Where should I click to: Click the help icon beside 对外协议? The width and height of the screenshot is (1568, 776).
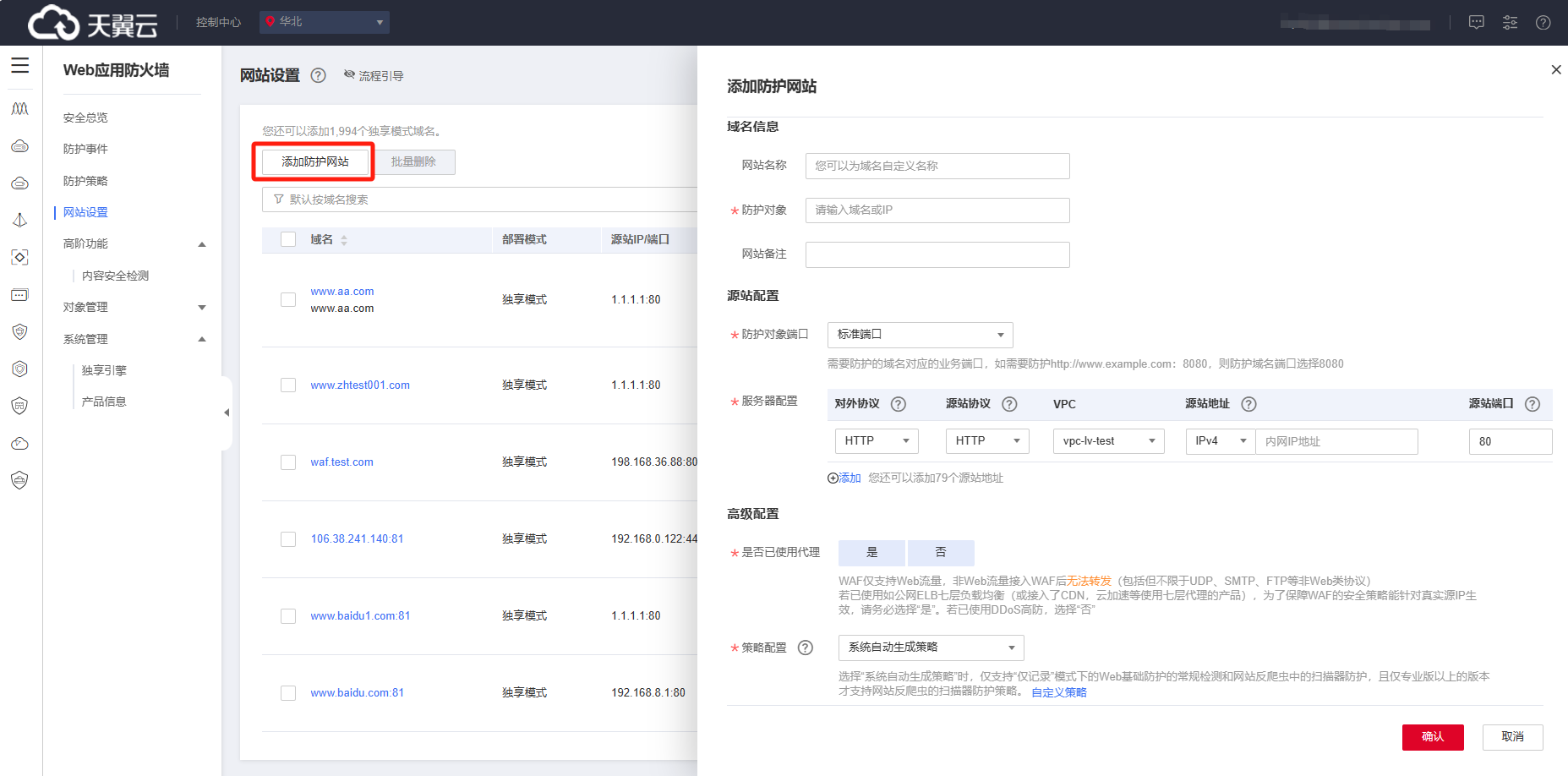pyautogui.click(x=899, y=404)
